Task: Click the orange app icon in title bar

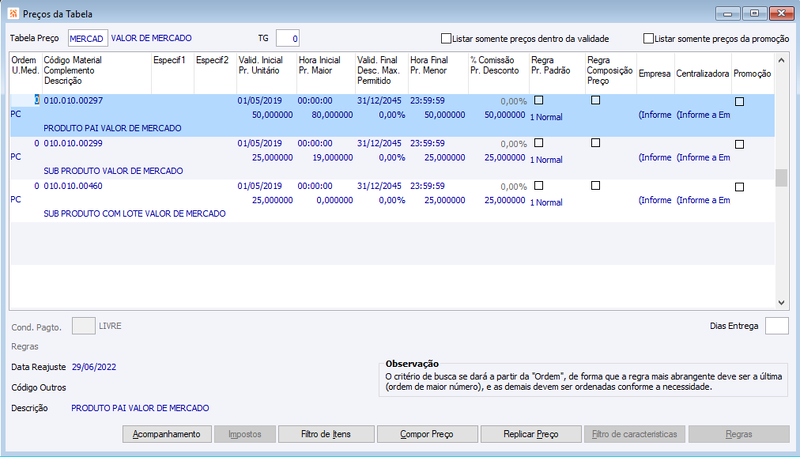Action: [x=13, y=14]
